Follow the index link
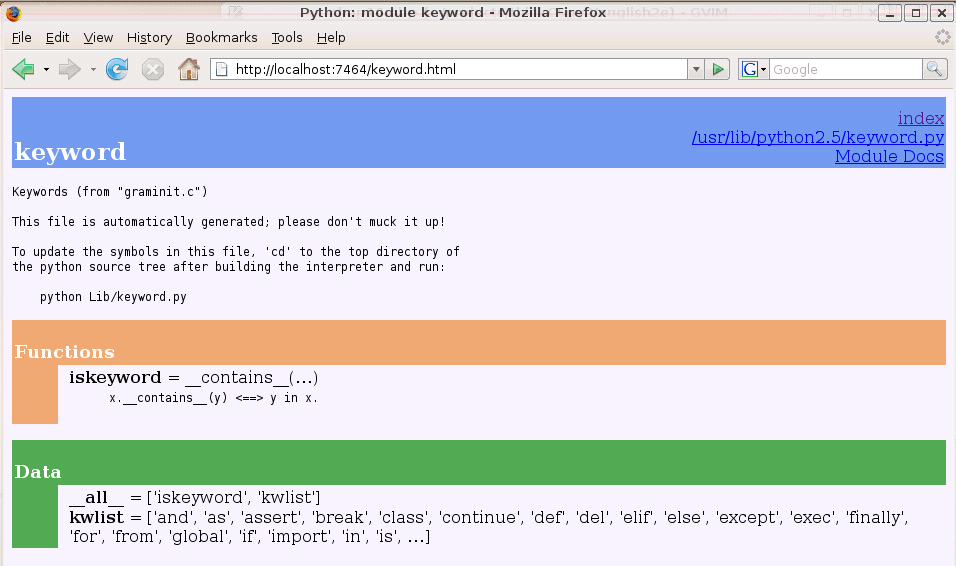 [x=920, y=118]
